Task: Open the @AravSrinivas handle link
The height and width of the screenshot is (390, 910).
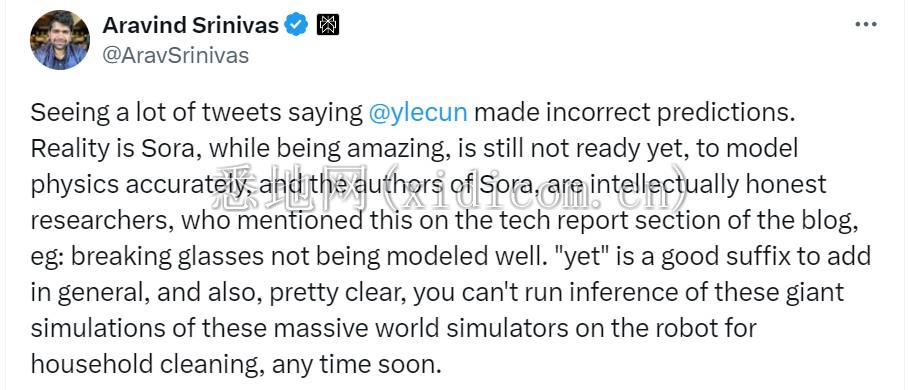Action: [176, 55]
